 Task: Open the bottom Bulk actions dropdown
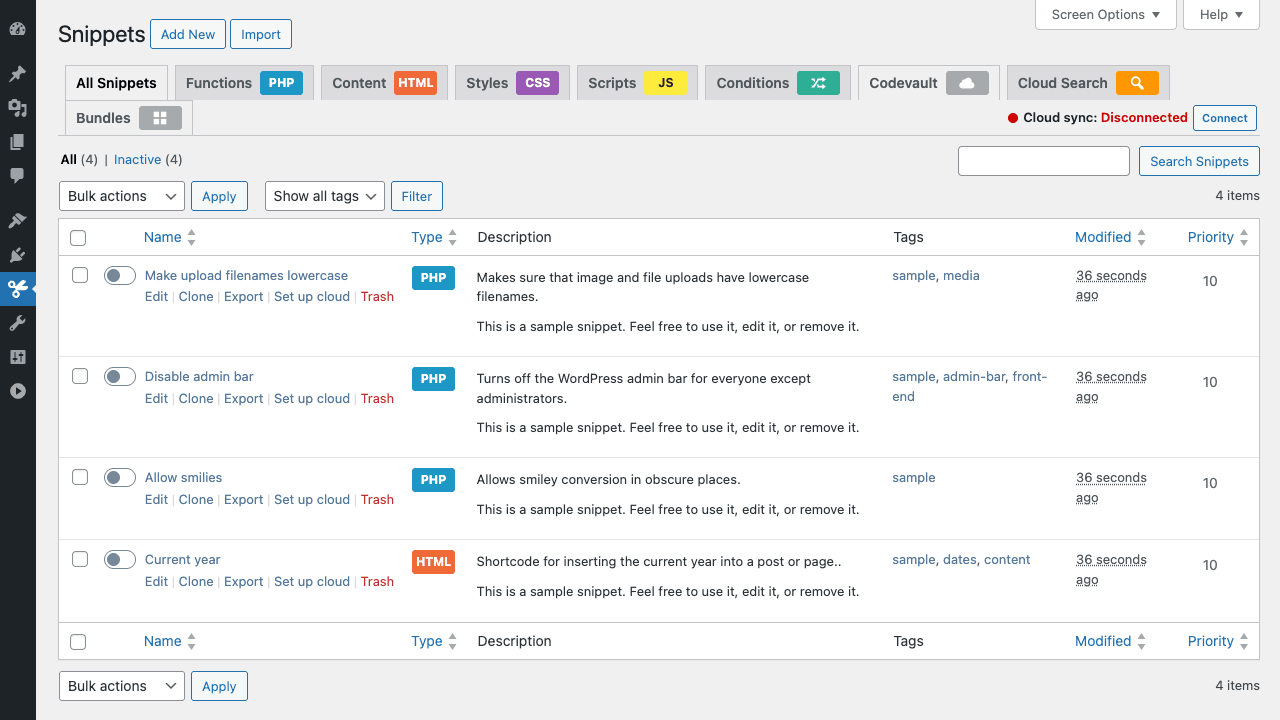[122, 686]
